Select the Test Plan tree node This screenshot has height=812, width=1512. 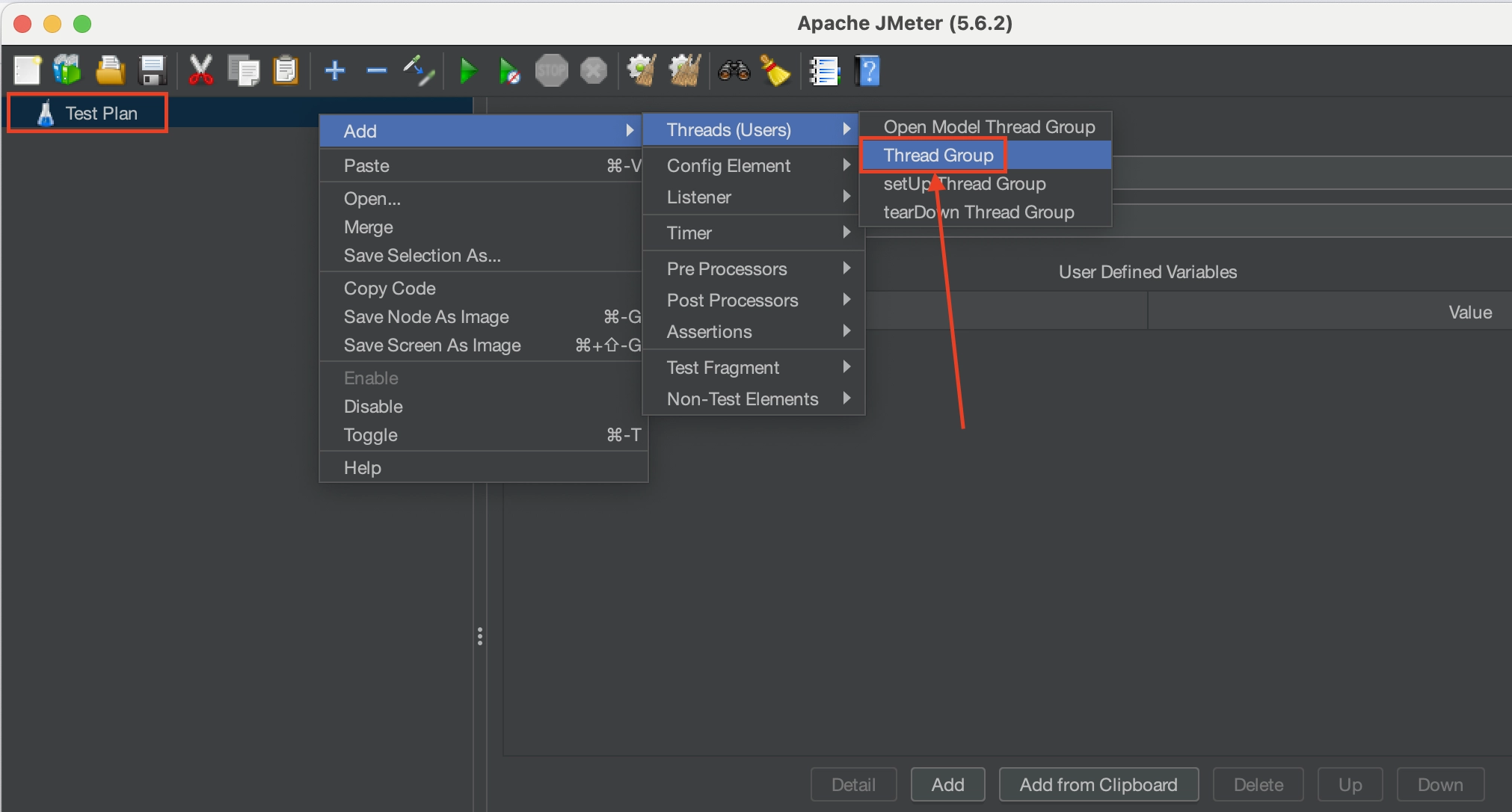point(101,114)
